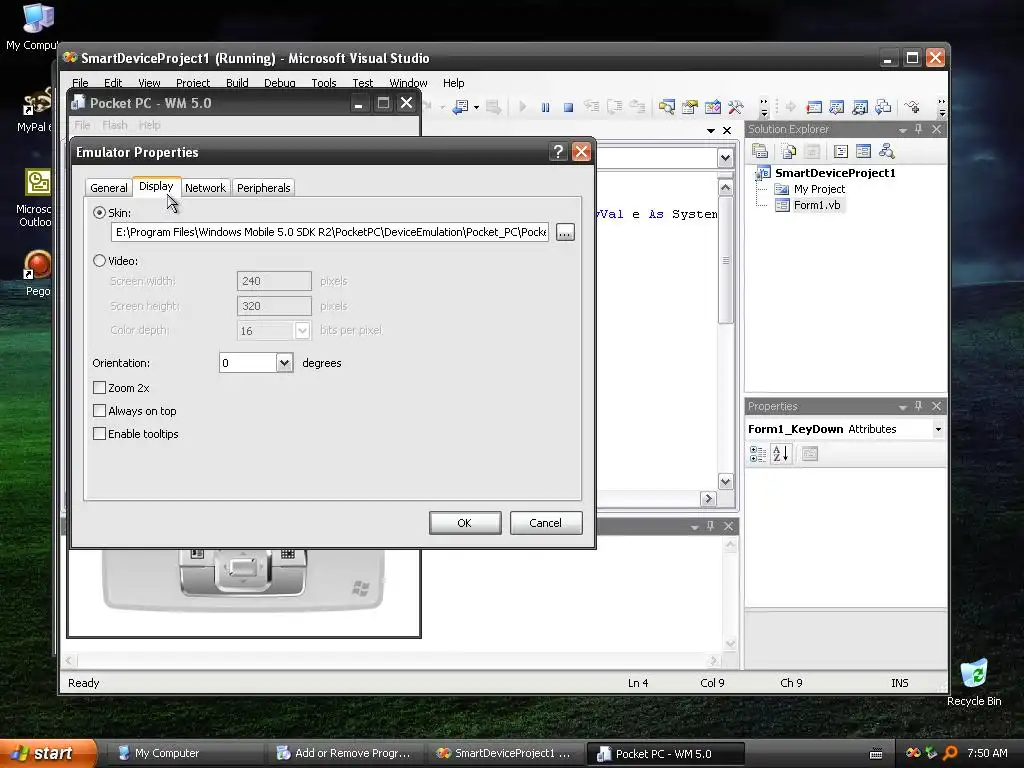Open the editor active files dropdown arrow
The width and height of the screenshot is (1024, 768).
pos(711,131)
